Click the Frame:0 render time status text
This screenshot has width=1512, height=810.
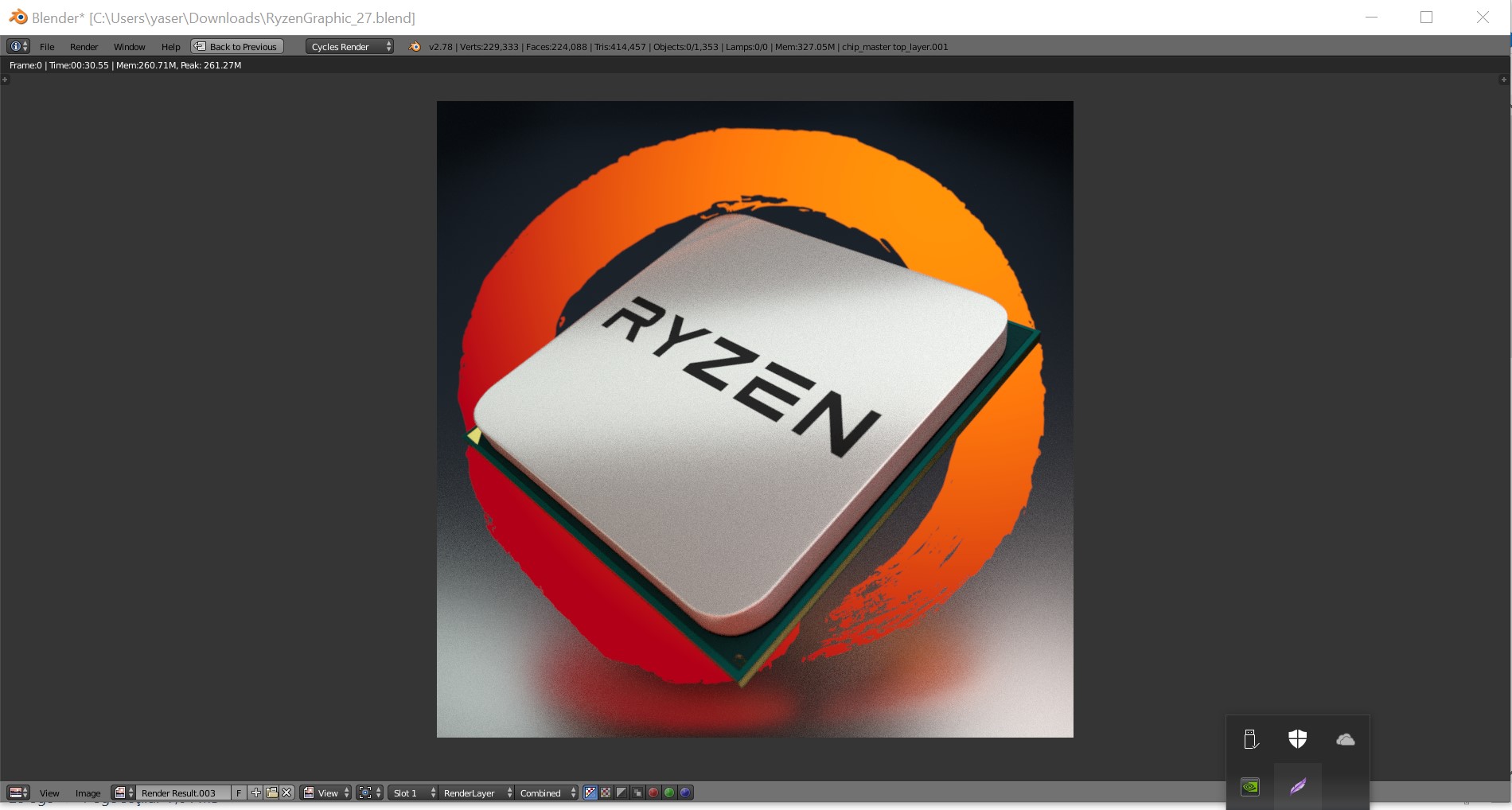(x=125, y=65)
